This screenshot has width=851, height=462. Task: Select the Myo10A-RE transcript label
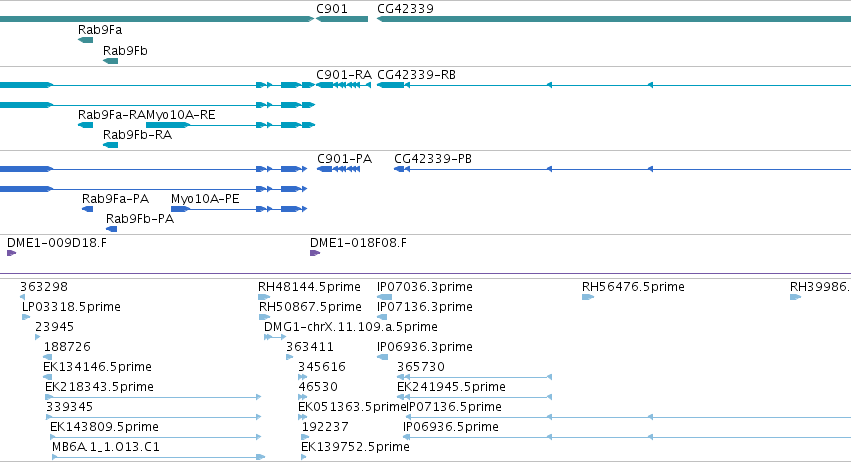pos(181,115)
